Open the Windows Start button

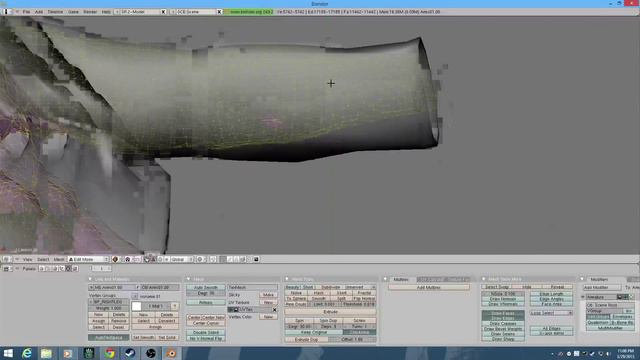point(8,353)
